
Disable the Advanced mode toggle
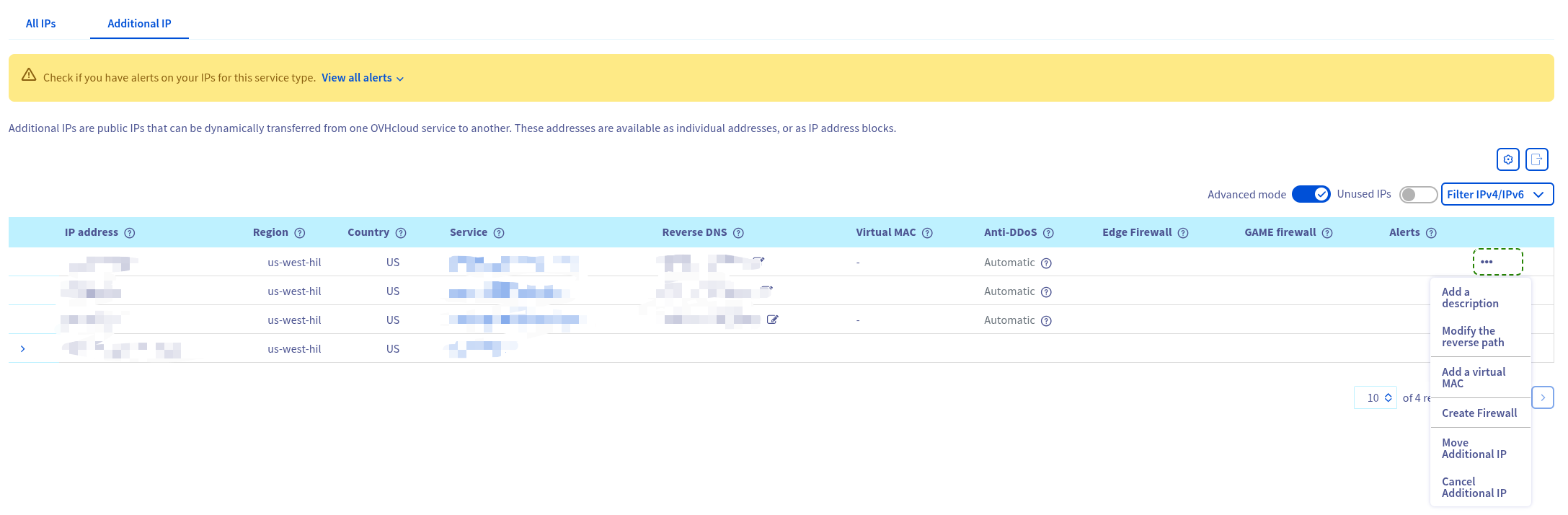click(1311, 194)
